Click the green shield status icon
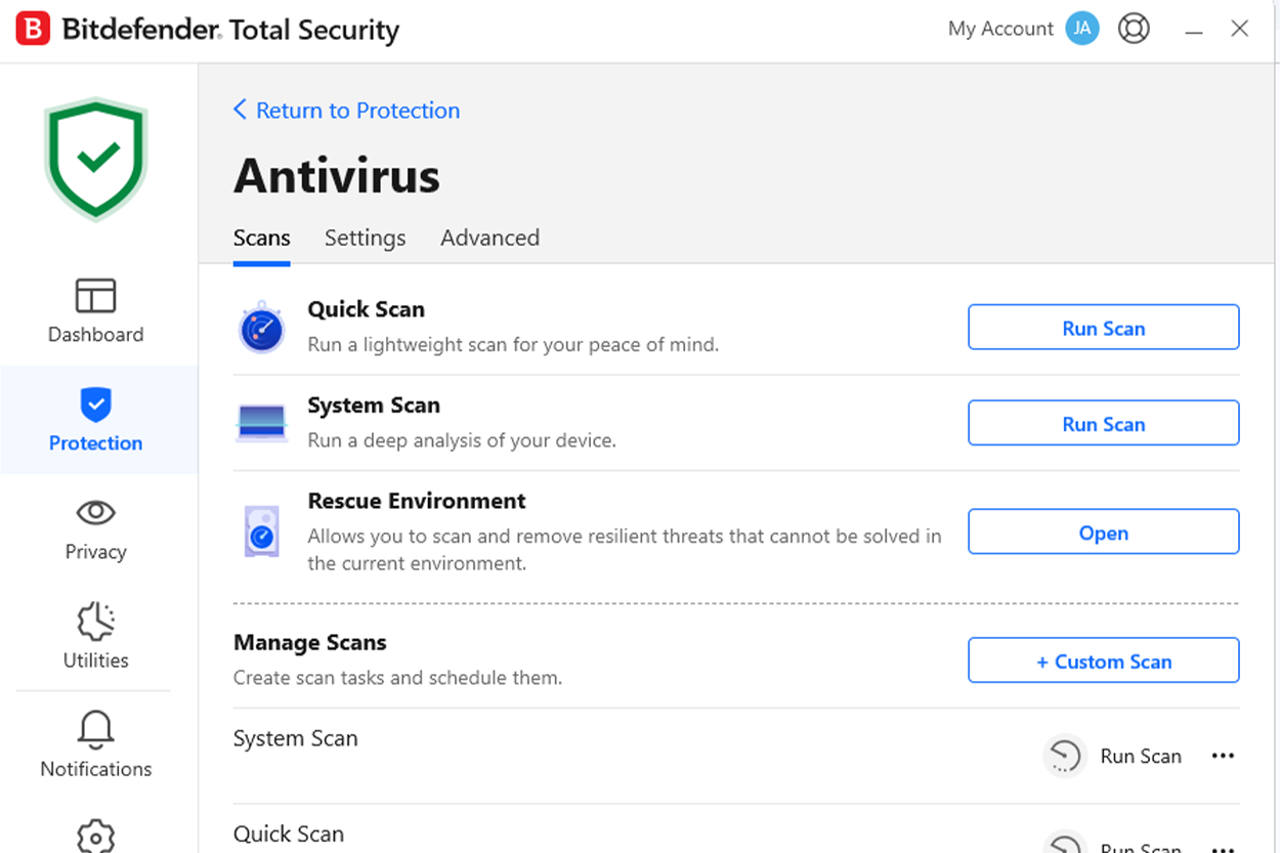1280x853 pixels. pyautogui.click(x=96, y=158)
